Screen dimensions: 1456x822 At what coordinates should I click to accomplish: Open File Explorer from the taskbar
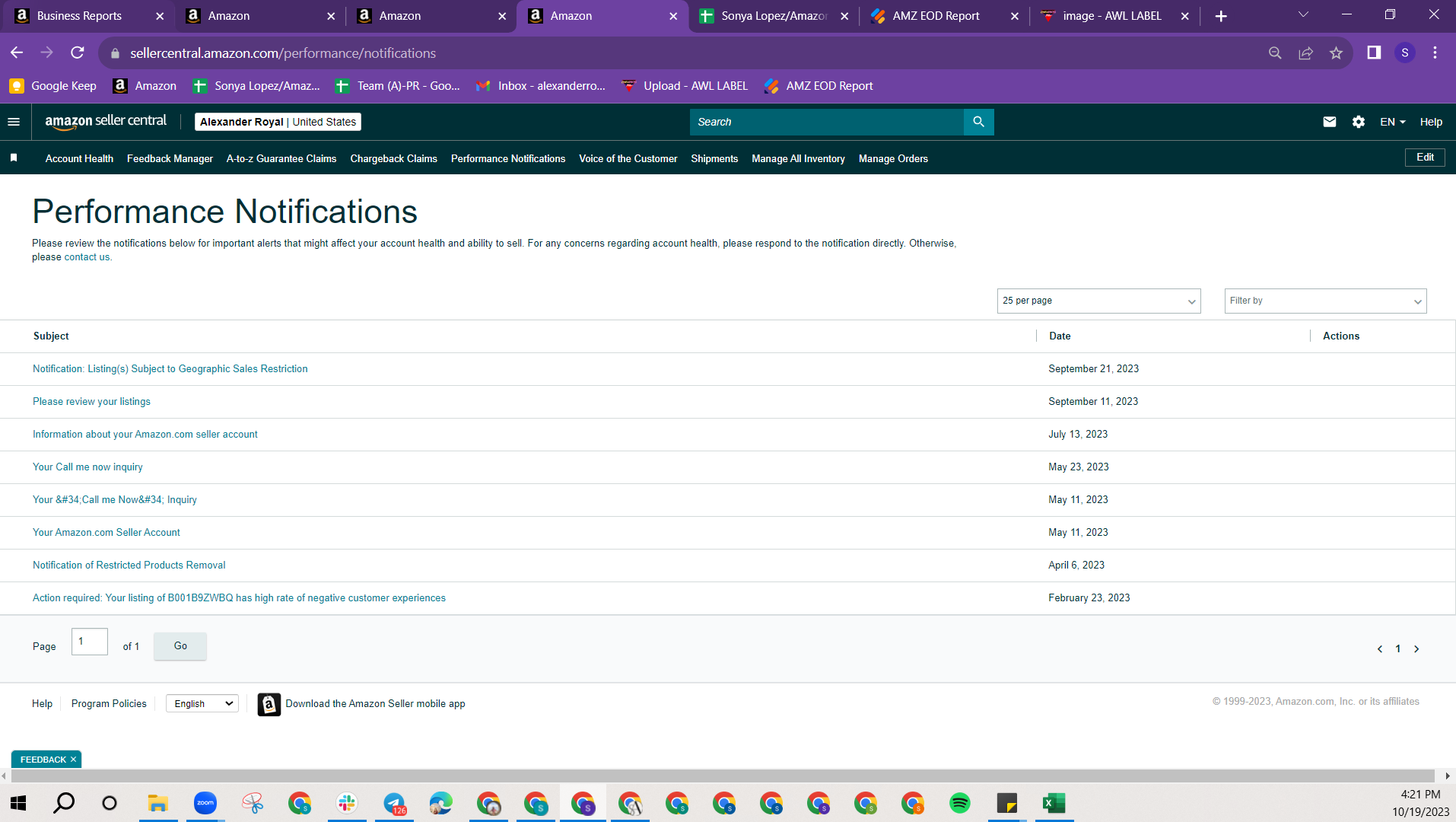click(157, 803)
